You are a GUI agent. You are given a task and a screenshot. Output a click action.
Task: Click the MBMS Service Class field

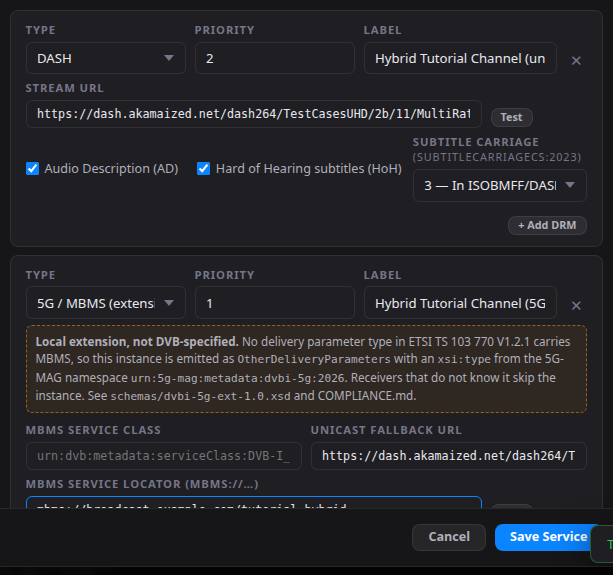point(164,456)
